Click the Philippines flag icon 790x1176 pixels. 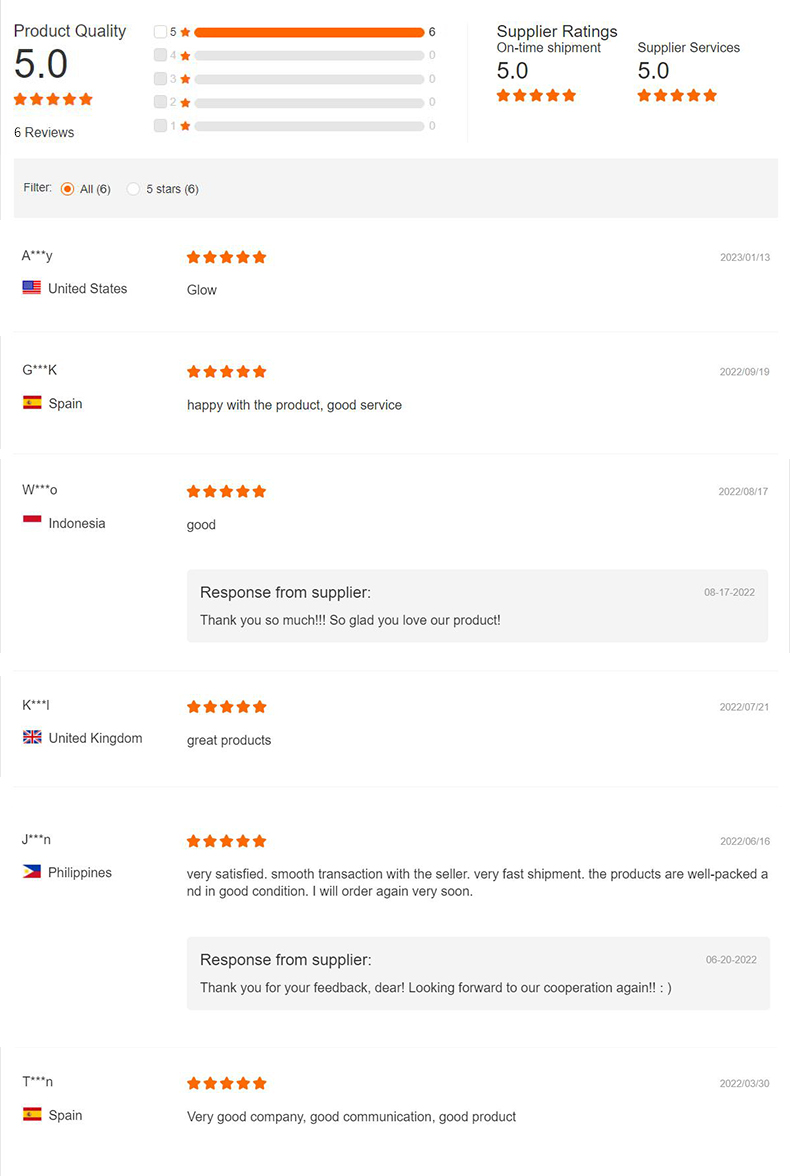32,872
